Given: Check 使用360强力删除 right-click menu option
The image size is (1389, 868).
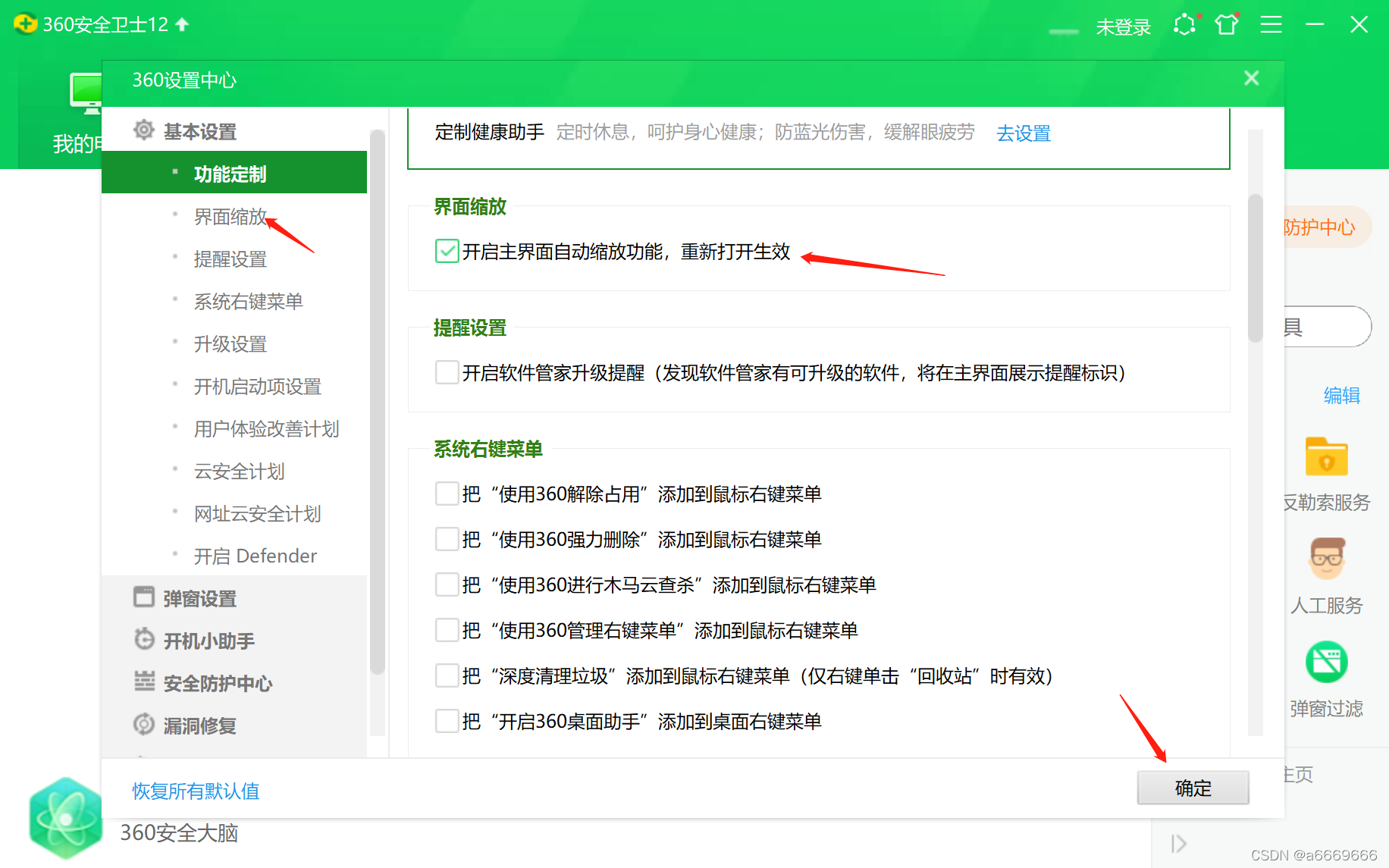Looking at the screenshot, I should (447, 539).
